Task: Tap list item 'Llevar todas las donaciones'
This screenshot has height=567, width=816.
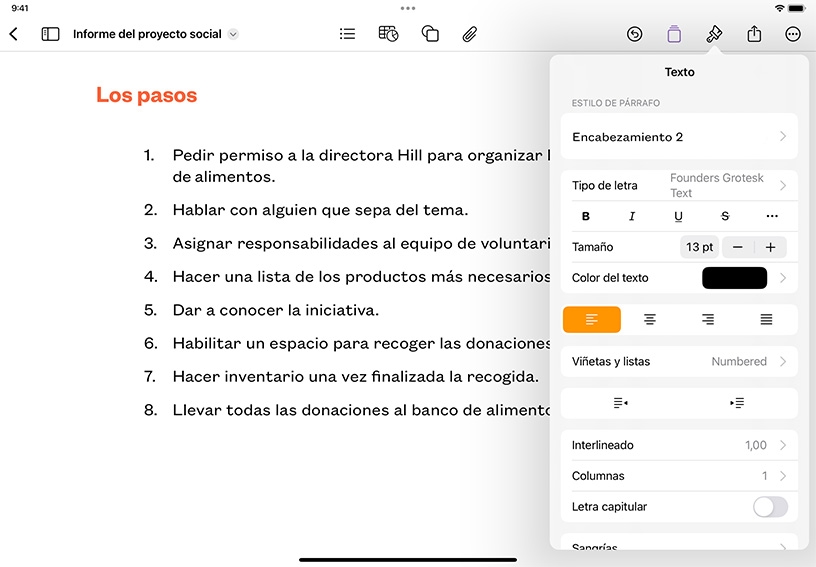Action: click(x=361, y=410)
